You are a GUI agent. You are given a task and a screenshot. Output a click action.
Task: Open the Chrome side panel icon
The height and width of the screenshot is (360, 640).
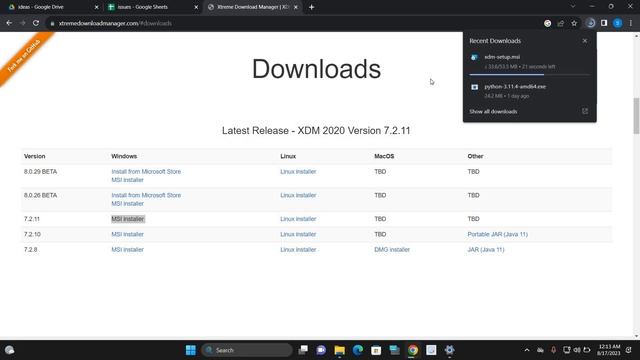604,23
